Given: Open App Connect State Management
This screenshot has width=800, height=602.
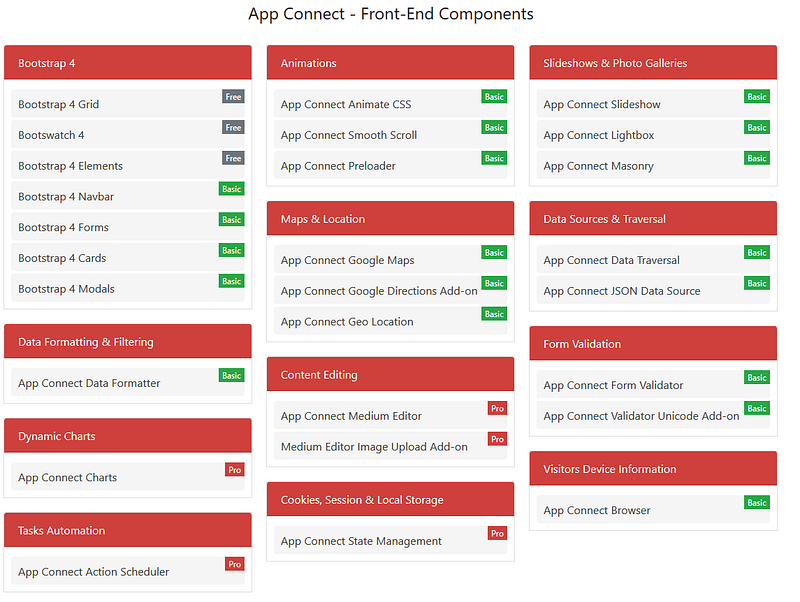Looking at the screenshot, I should pos(390,540).
